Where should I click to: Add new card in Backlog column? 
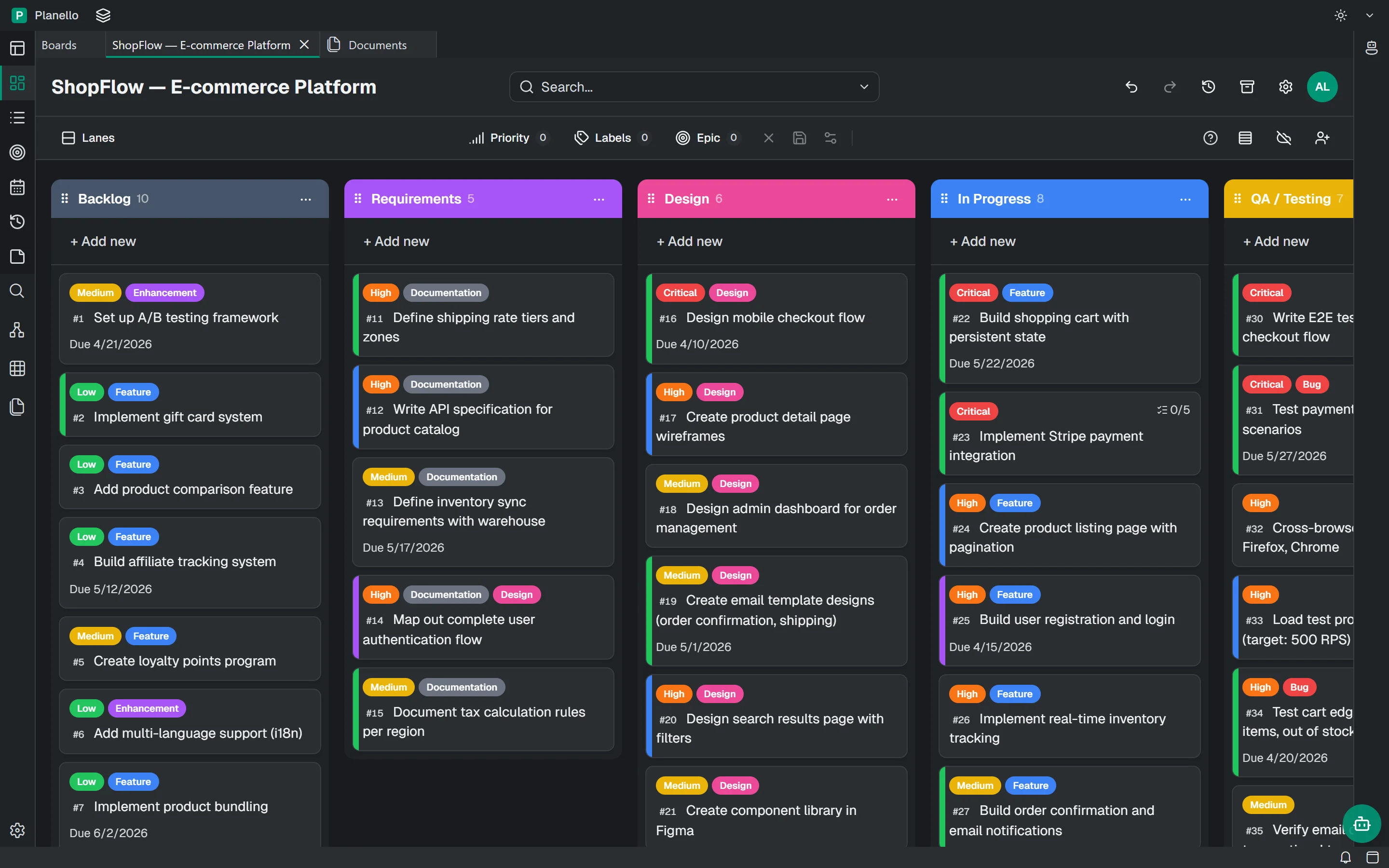tap(103, 241)
